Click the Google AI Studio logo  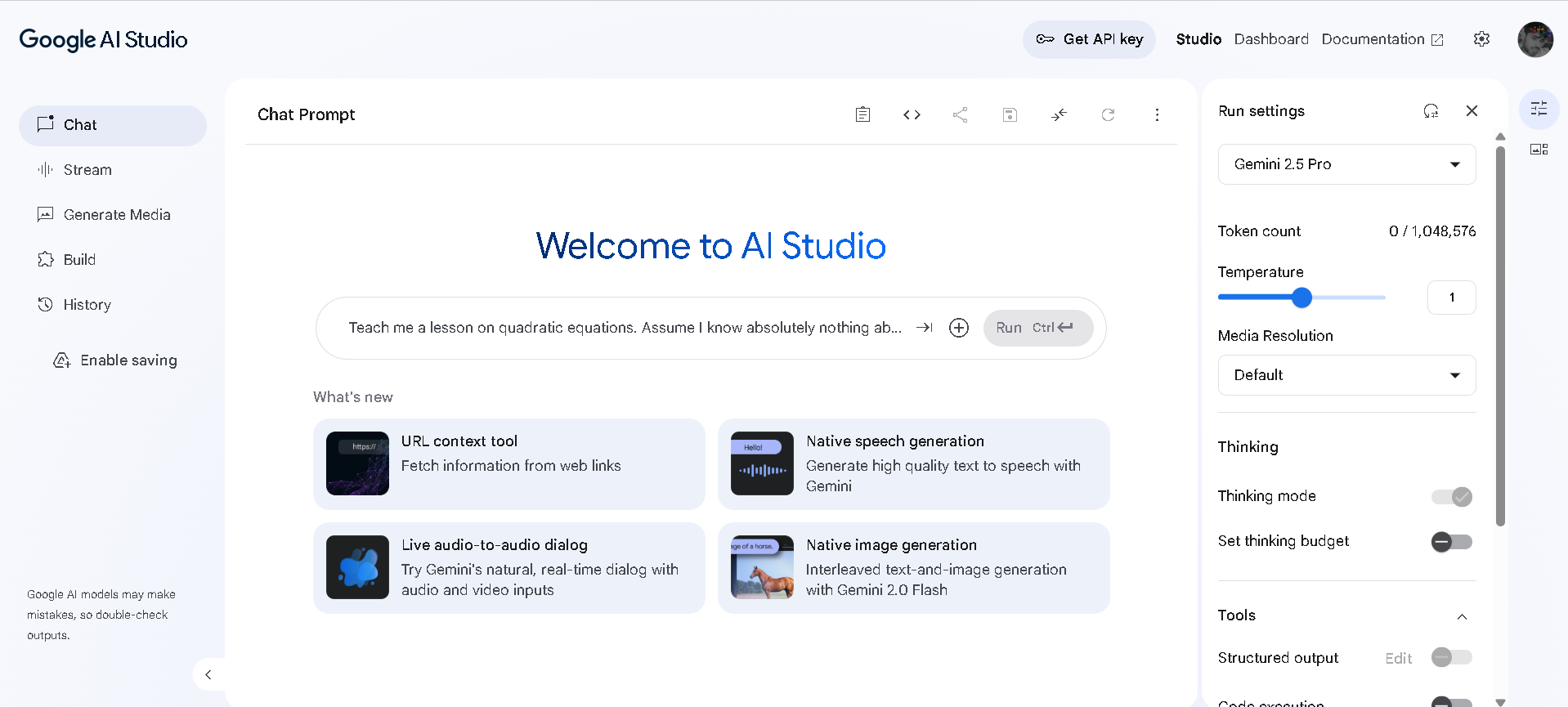pos(103,39)
